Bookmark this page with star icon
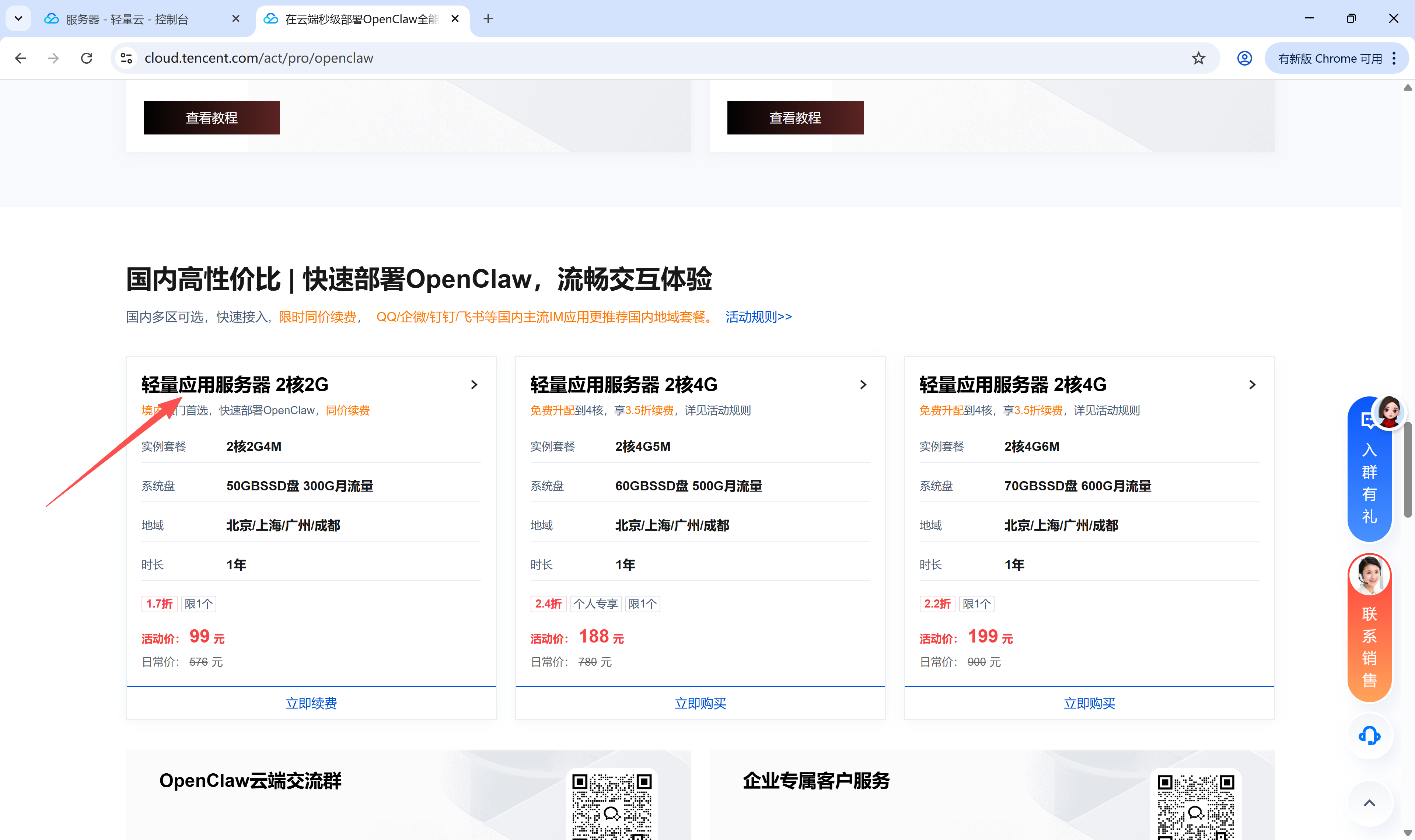The image size is (1415, 840). pos(1198,58)
